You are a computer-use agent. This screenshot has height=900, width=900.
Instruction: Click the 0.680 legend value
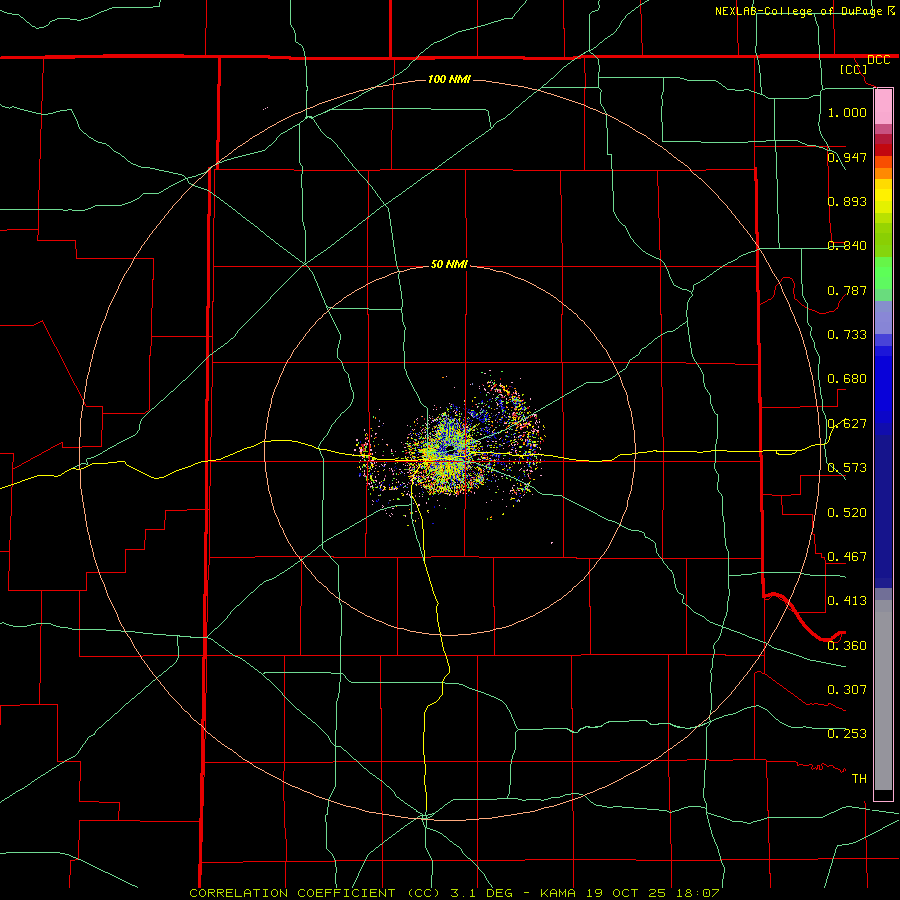point(847,379)
